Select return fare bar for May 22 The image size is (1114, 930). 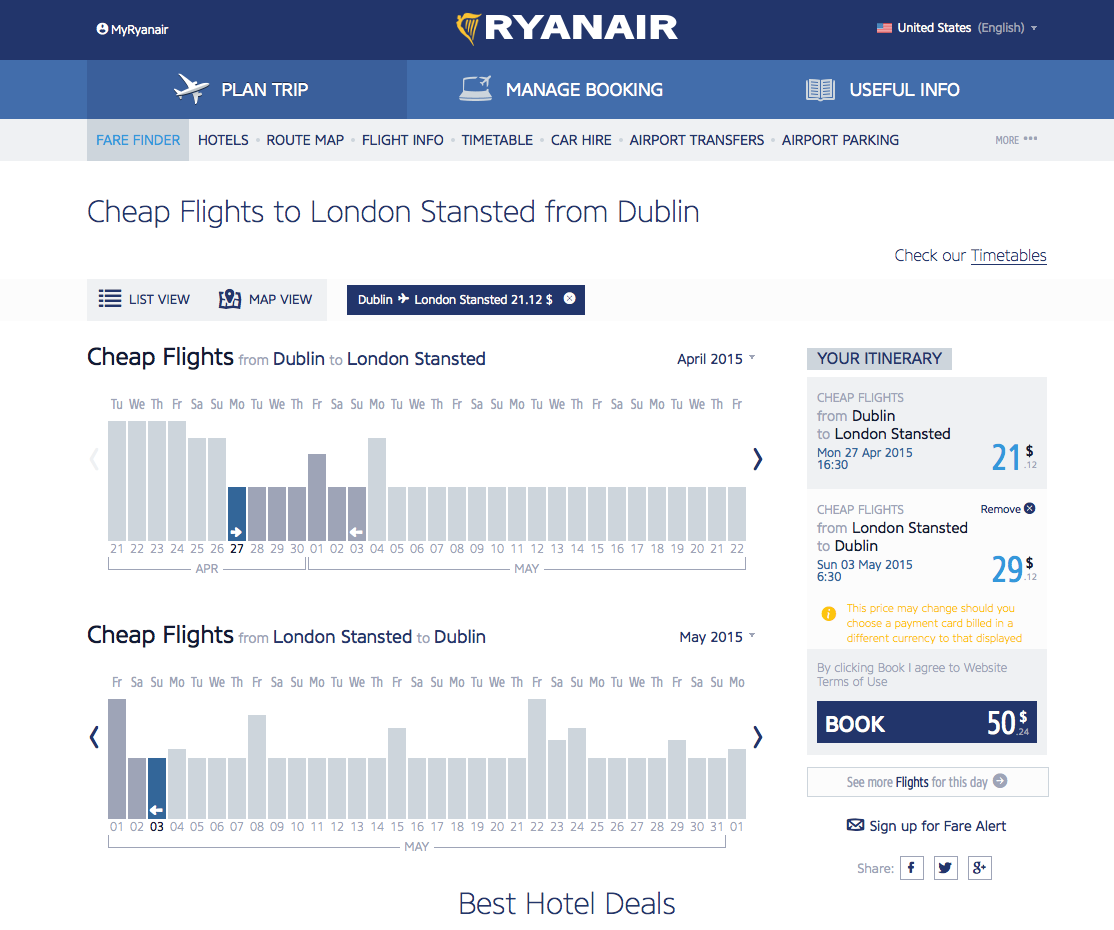pyautogui.click(x=537, y=759)
